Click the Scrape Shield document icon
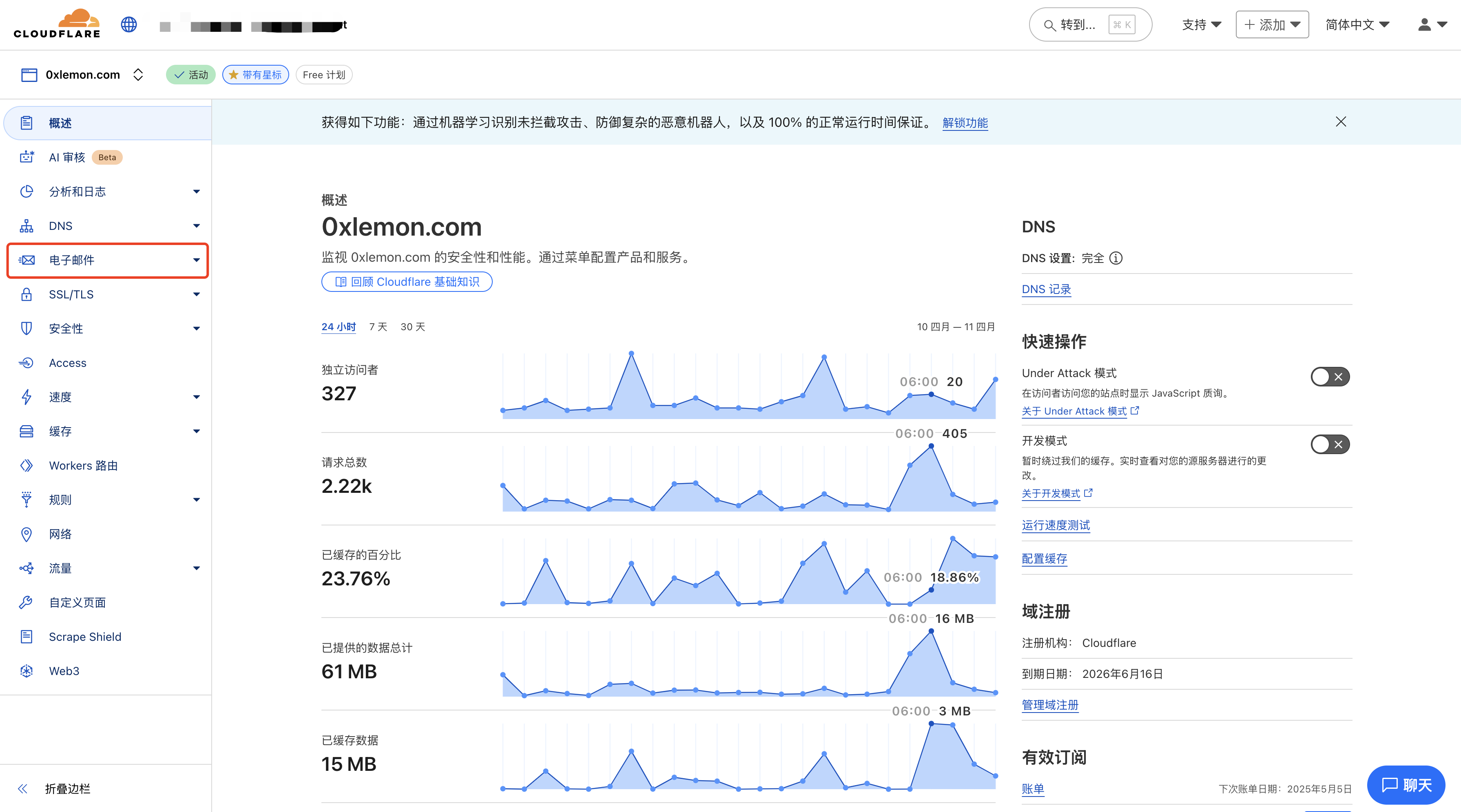Viewport: 1461px width, 812px height. coord(26,636)
